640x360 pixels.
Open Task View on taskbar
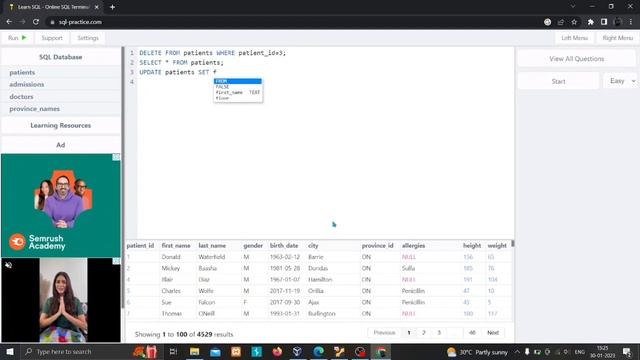pyautogui.click(x=173, y=351)
